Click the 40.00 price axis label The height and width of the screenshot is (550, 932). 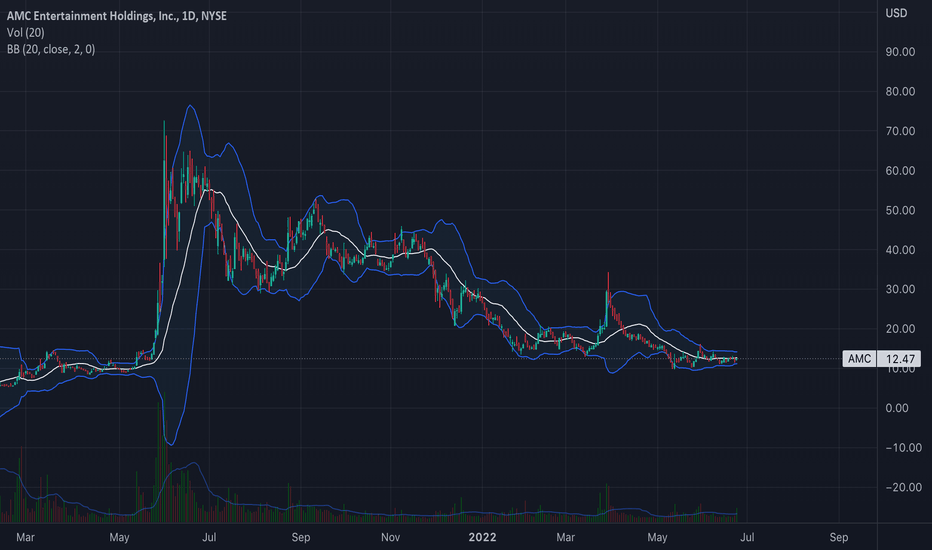coord(900,250)
